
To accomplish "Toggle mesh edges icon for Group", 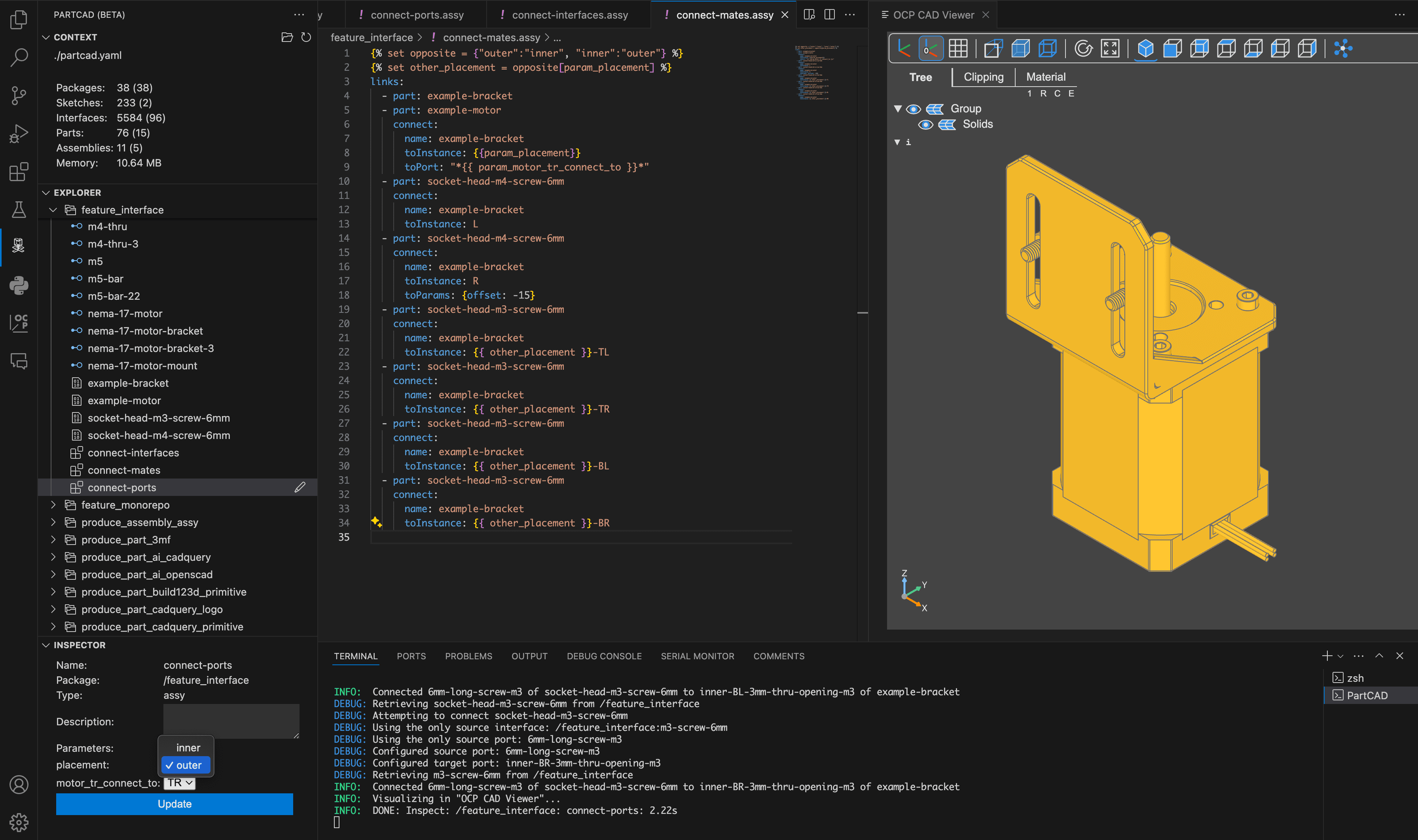I will [x=935, y=109].
